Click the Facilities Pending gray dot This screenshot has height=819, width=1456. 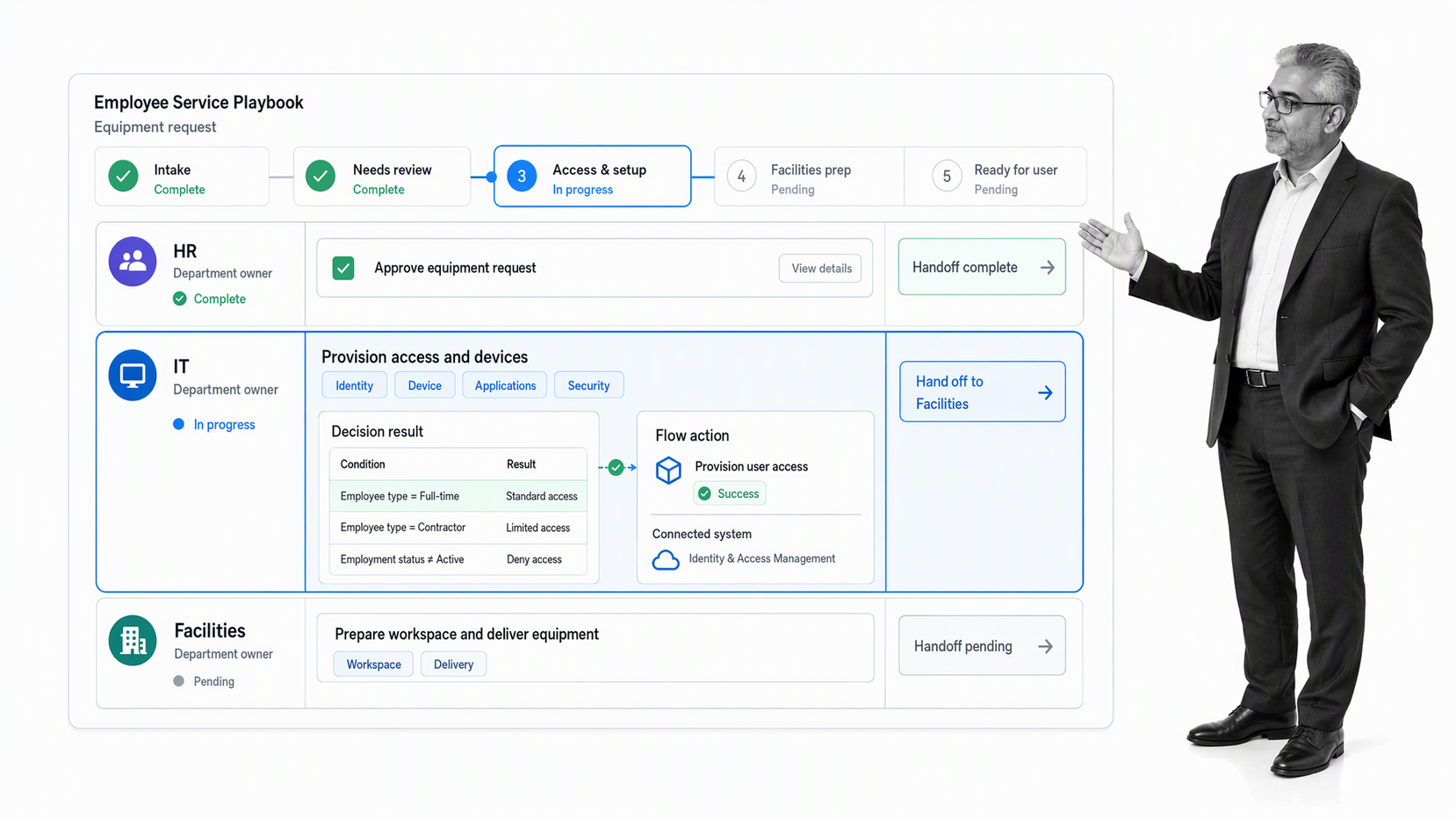179,681
